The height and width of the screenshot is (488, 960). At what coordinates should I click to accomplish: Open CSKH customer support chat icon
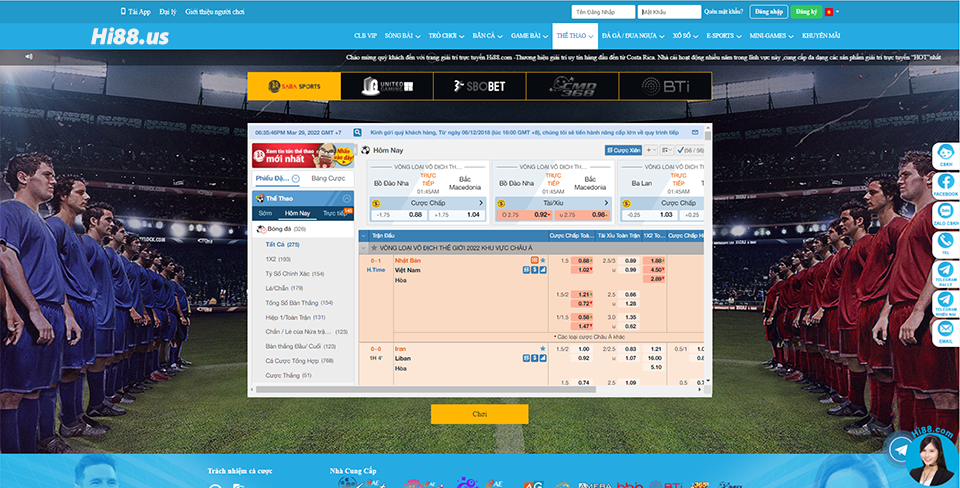click(x=945, y=156)
